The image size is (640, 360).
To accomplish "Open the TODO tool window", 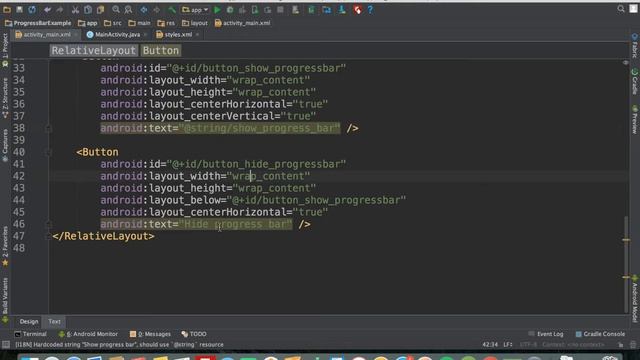I will pos(194,334).
